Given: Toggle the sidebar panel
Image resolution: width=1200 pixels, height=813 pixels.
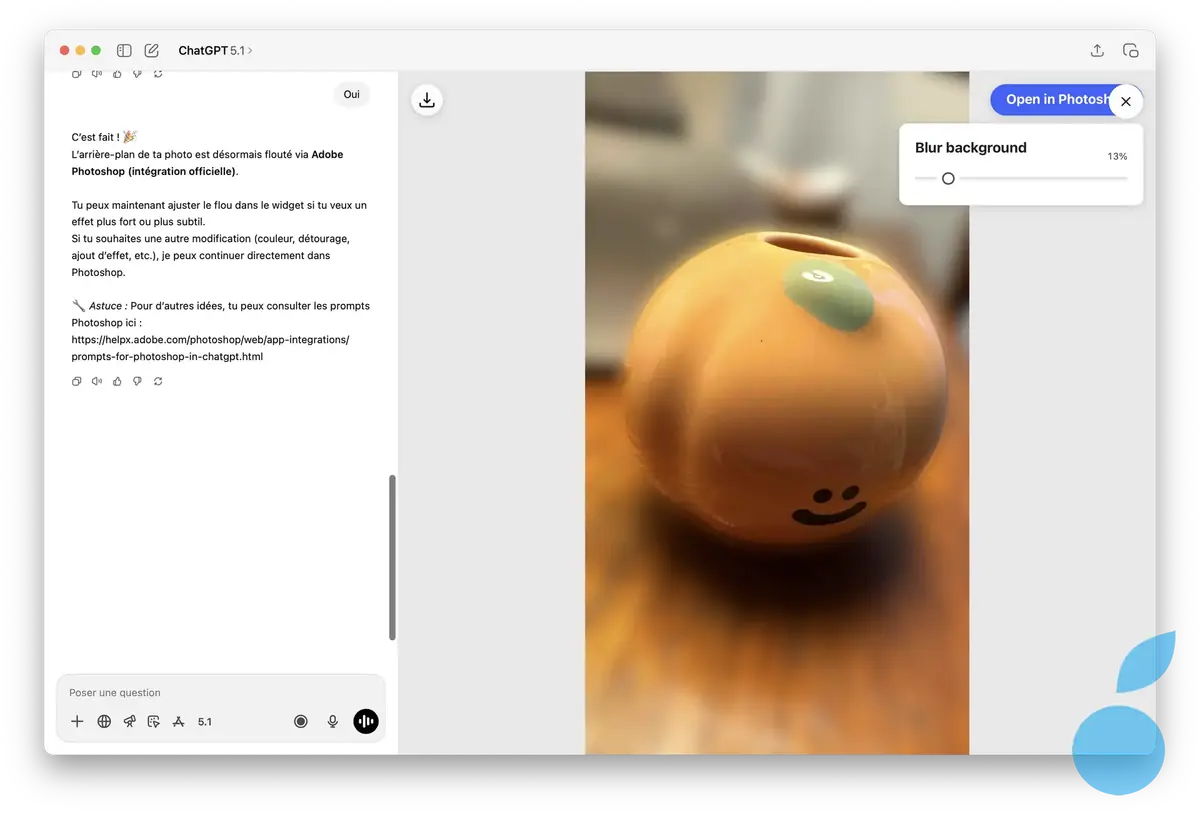Looking at the screenshot, I should (x=124, y=50).
